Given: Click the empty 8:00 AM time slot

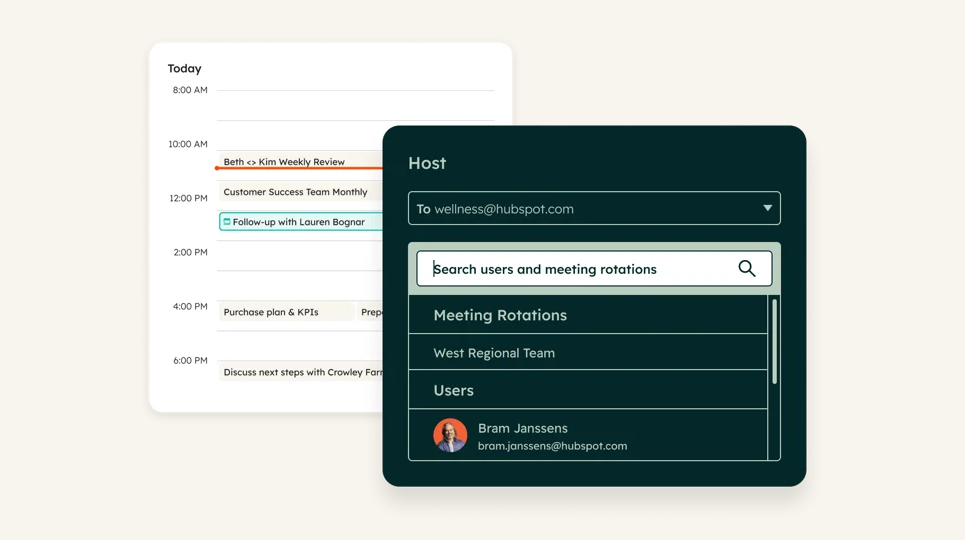Looking at the screenshot, I should (356, 105).
